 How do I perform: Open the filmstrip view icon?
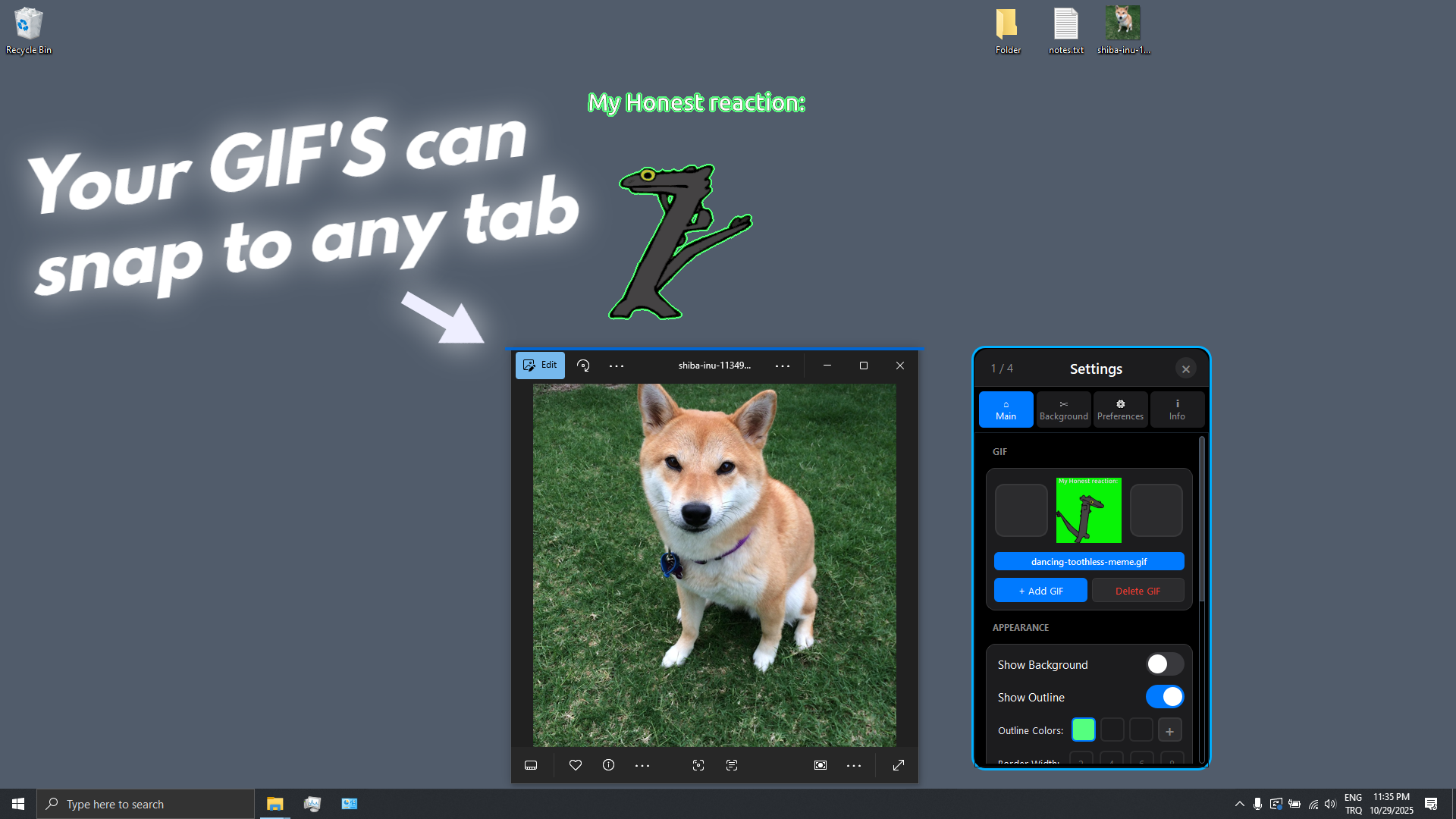(x=531, y=765)
